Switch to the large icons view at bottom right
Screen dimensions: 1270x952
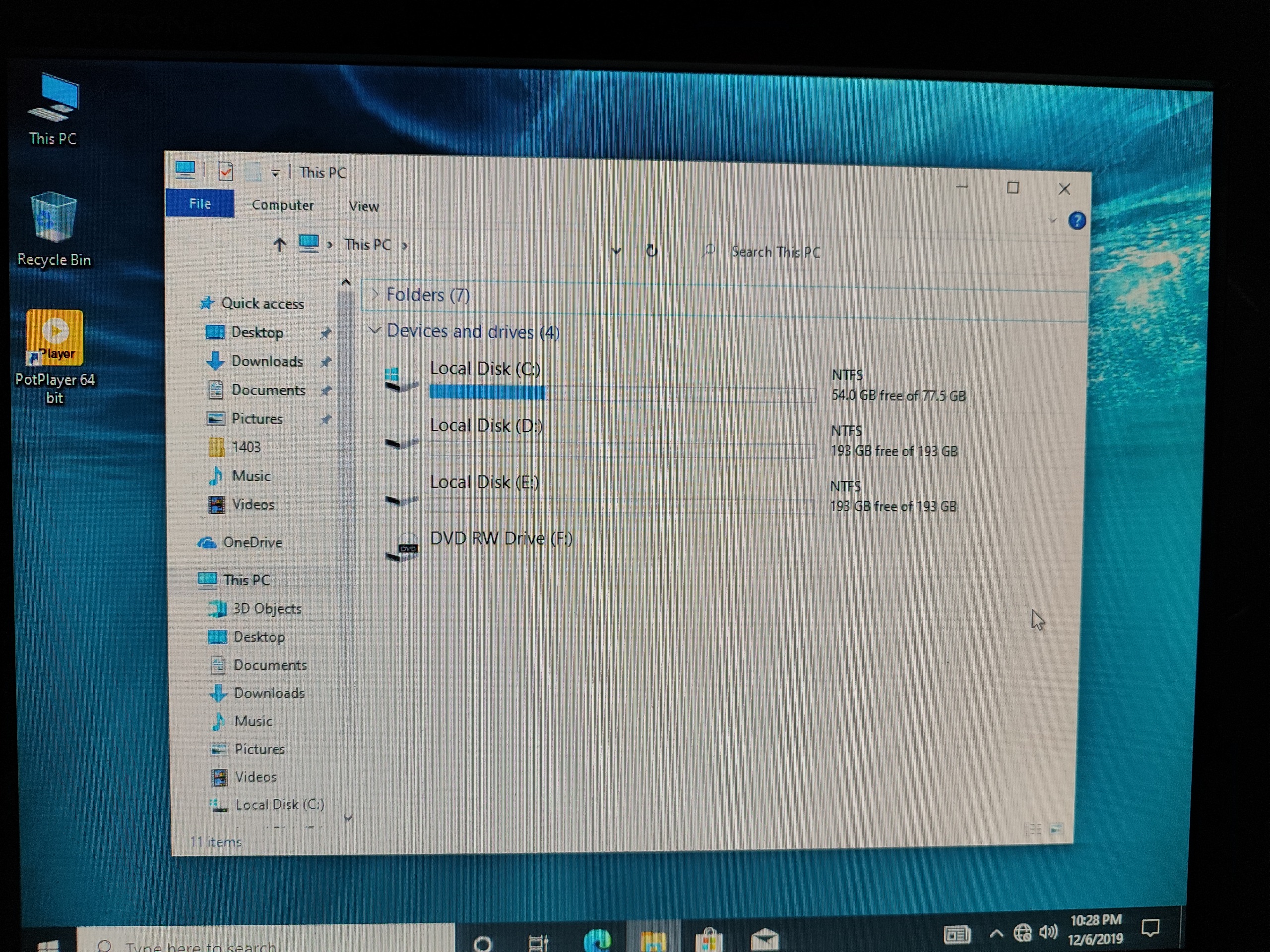pos(1056,829)
